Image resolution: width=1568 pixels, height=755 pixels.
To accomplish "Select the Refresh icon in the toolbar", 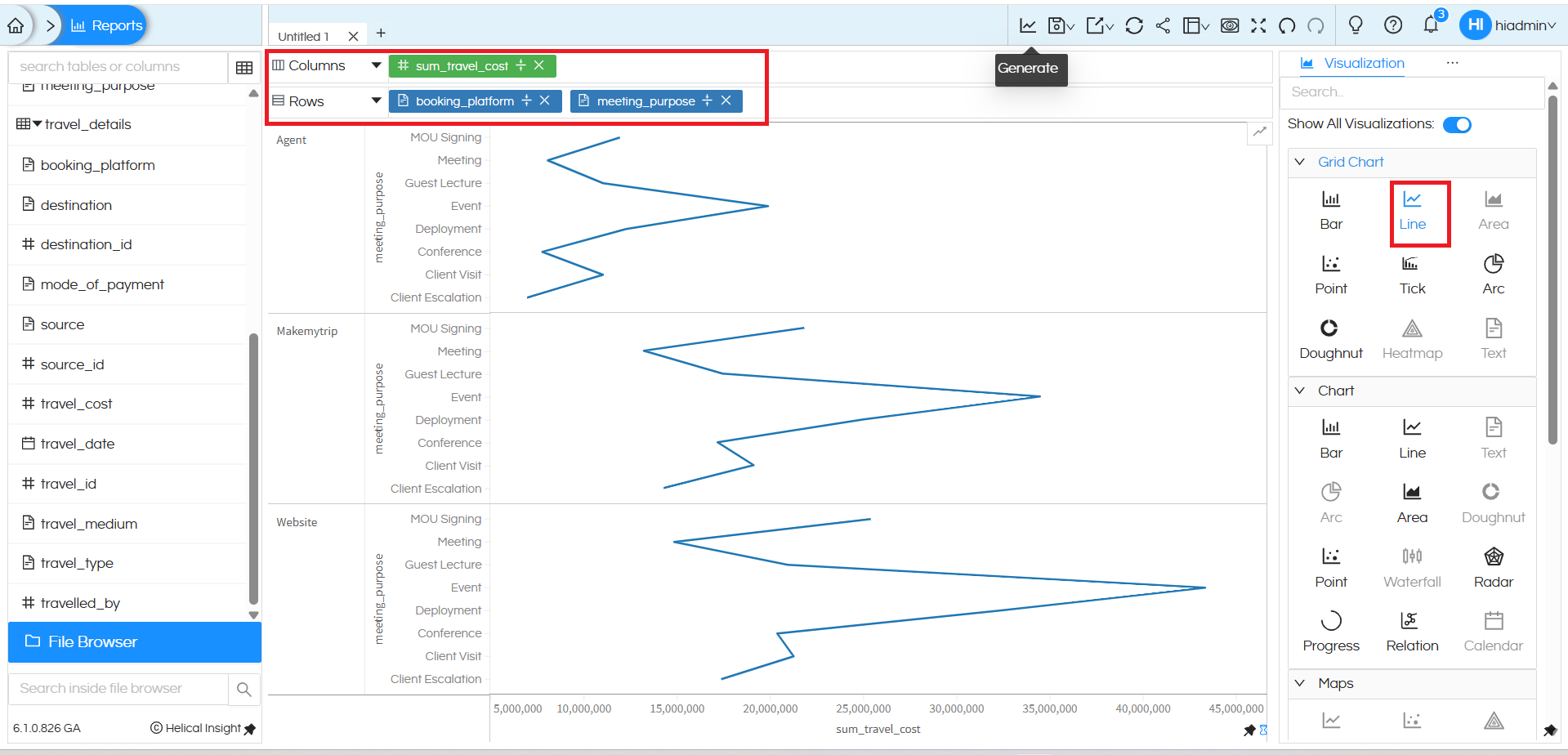I will pos(1134,25).
